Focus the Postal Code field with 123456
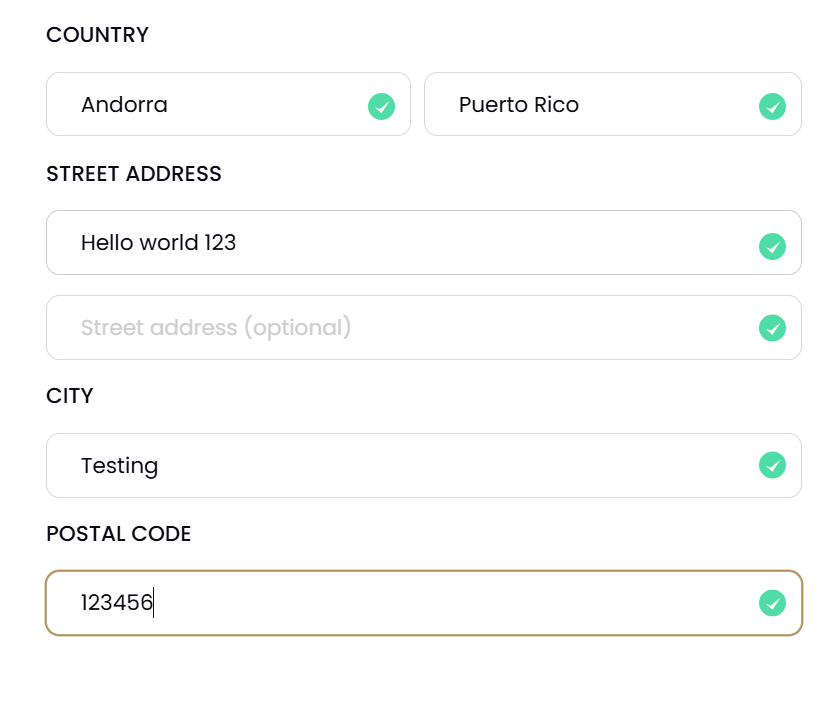 point(424,603)
